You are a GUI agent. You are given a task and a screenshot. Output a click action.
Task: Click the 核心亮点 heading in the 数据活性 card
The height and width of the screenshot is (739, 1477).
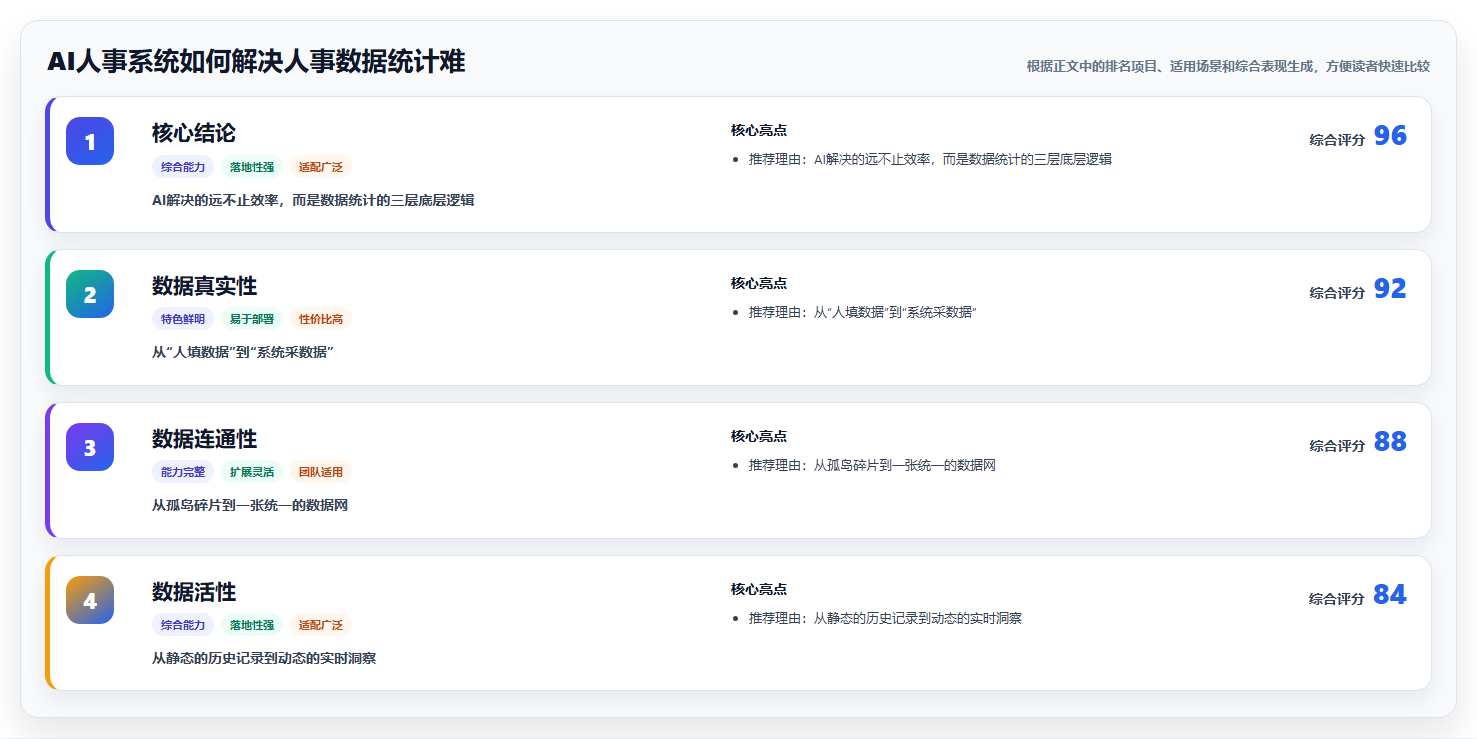pyautogui.click(x=759, y=590)
